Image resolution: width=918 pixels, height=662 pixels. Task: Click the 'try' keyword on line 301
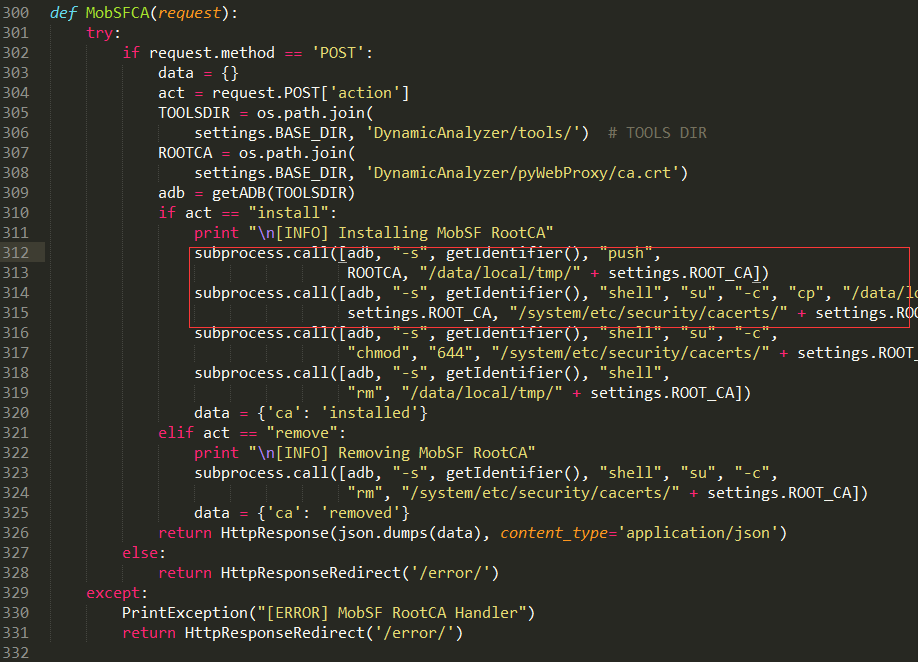pos(100,33)
